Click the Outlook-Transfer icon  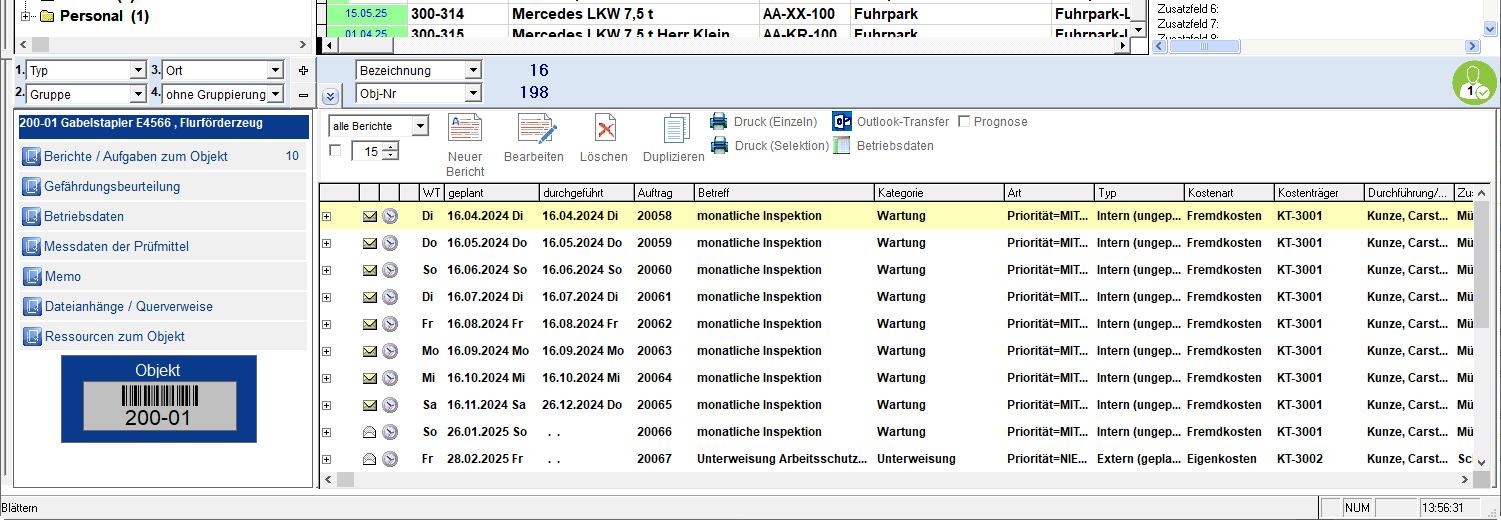(x=842, y=122)
